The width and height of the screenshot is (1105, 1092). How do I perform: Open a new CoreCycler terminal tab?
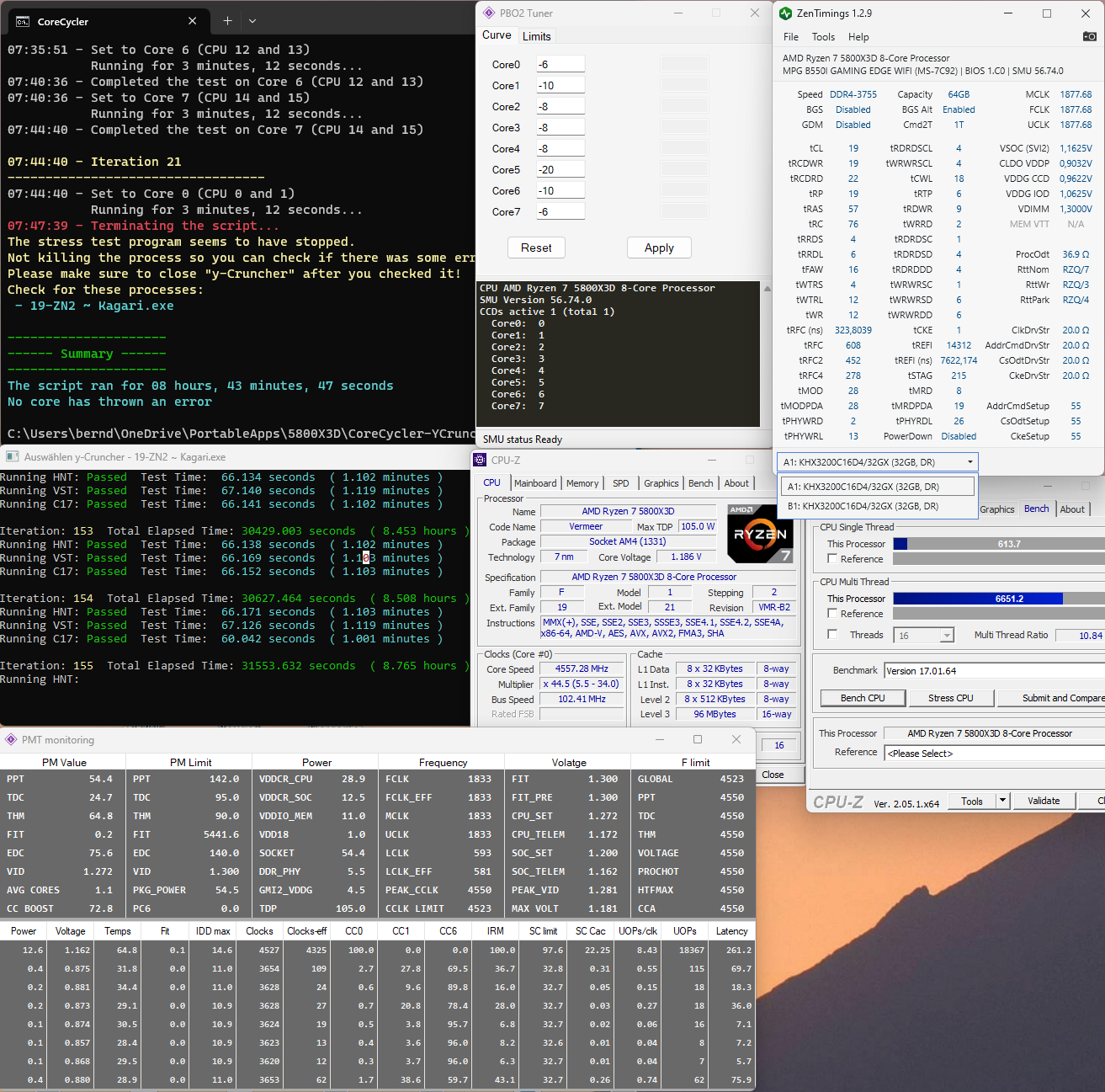click(x=227, y=21)
